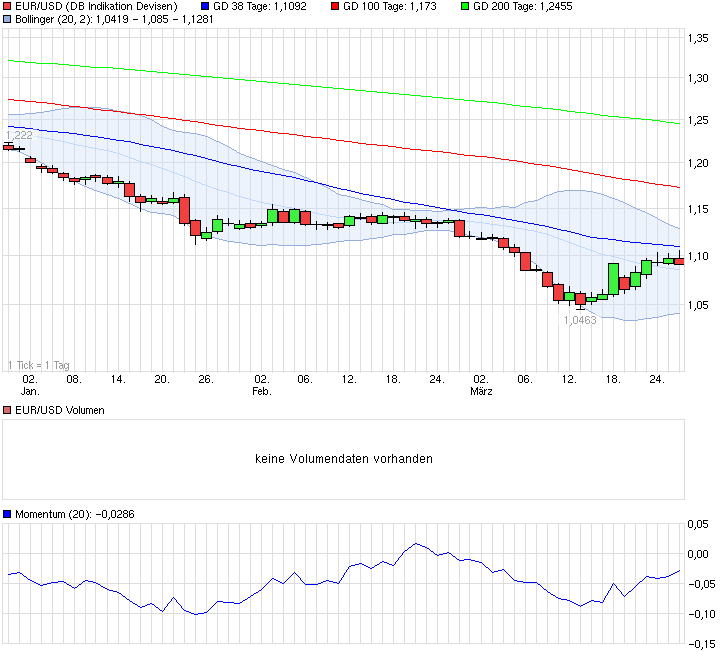Click the 'GD 200 Tage: 1,2455' label
This screenshot has height=652, width=726.
[x=523, y=6]
